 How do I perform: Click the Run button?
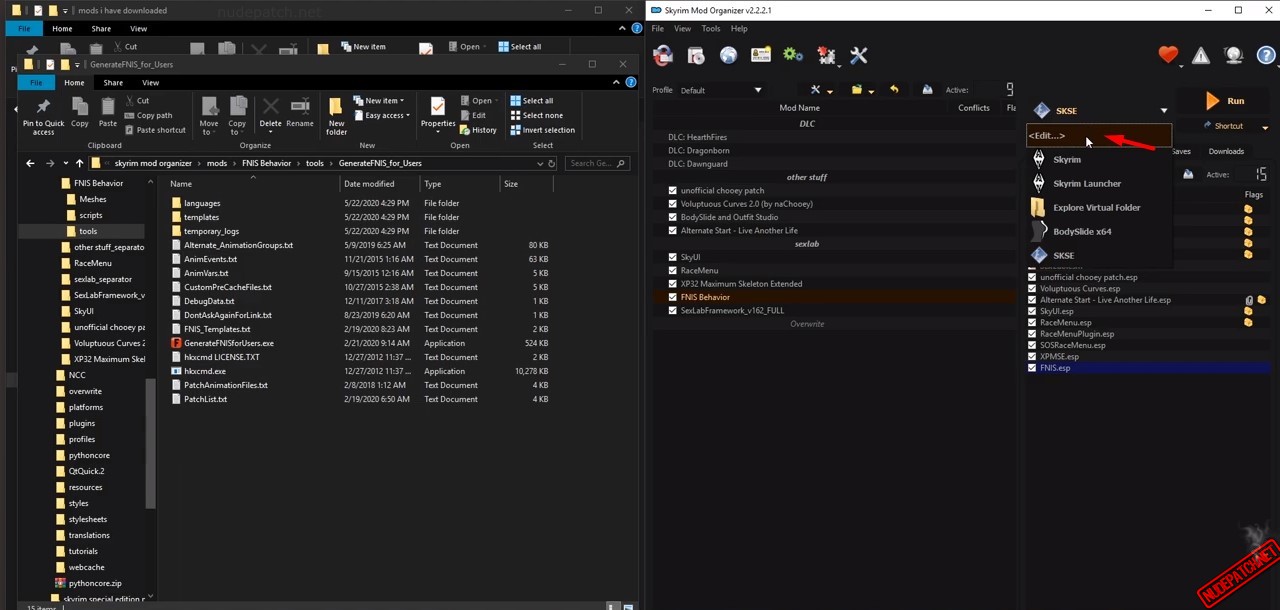pos(1226,101)
